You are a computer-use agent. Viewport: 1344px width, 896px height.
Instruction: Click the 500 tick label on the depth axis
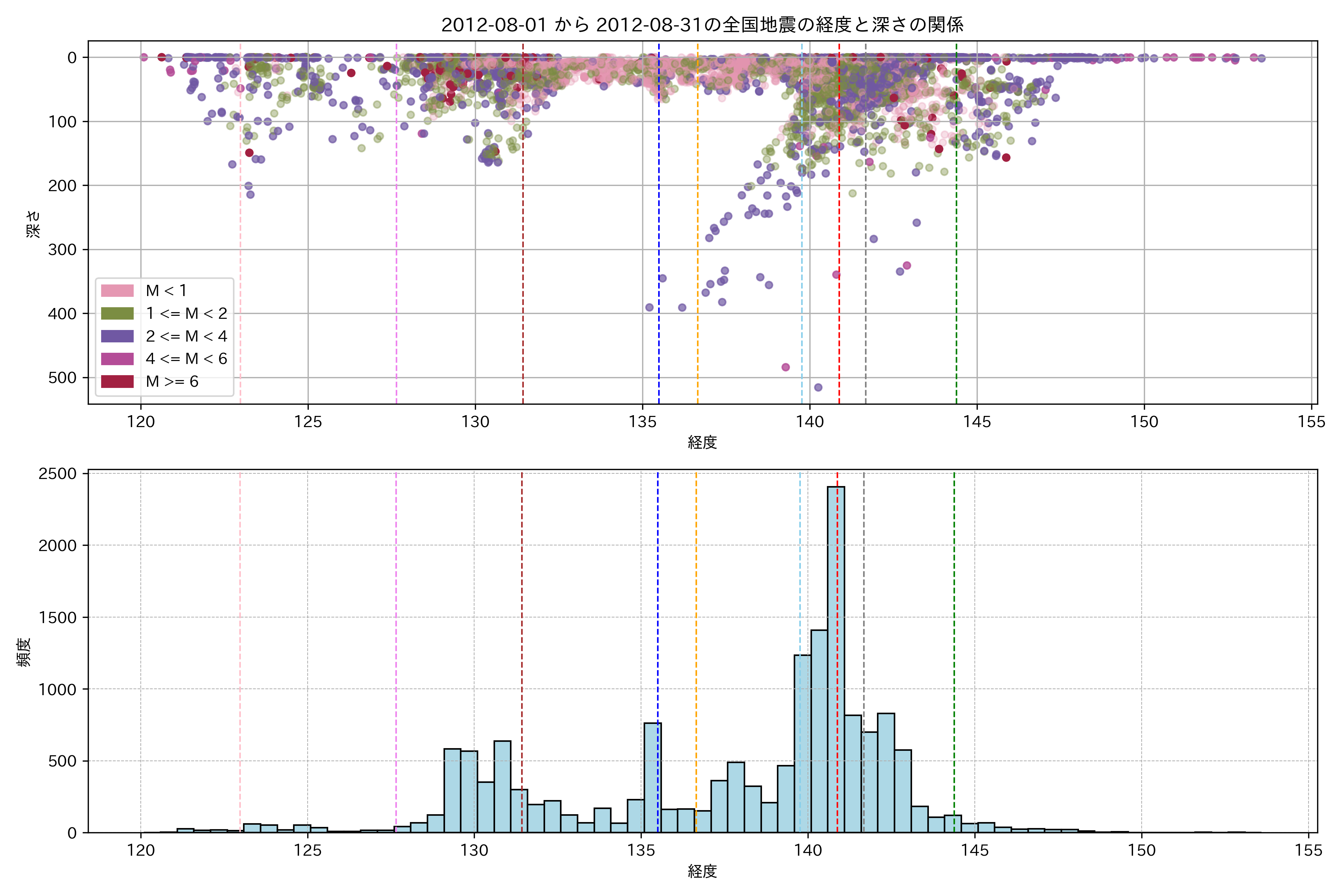pyautogui.click(x=62, y=378)
